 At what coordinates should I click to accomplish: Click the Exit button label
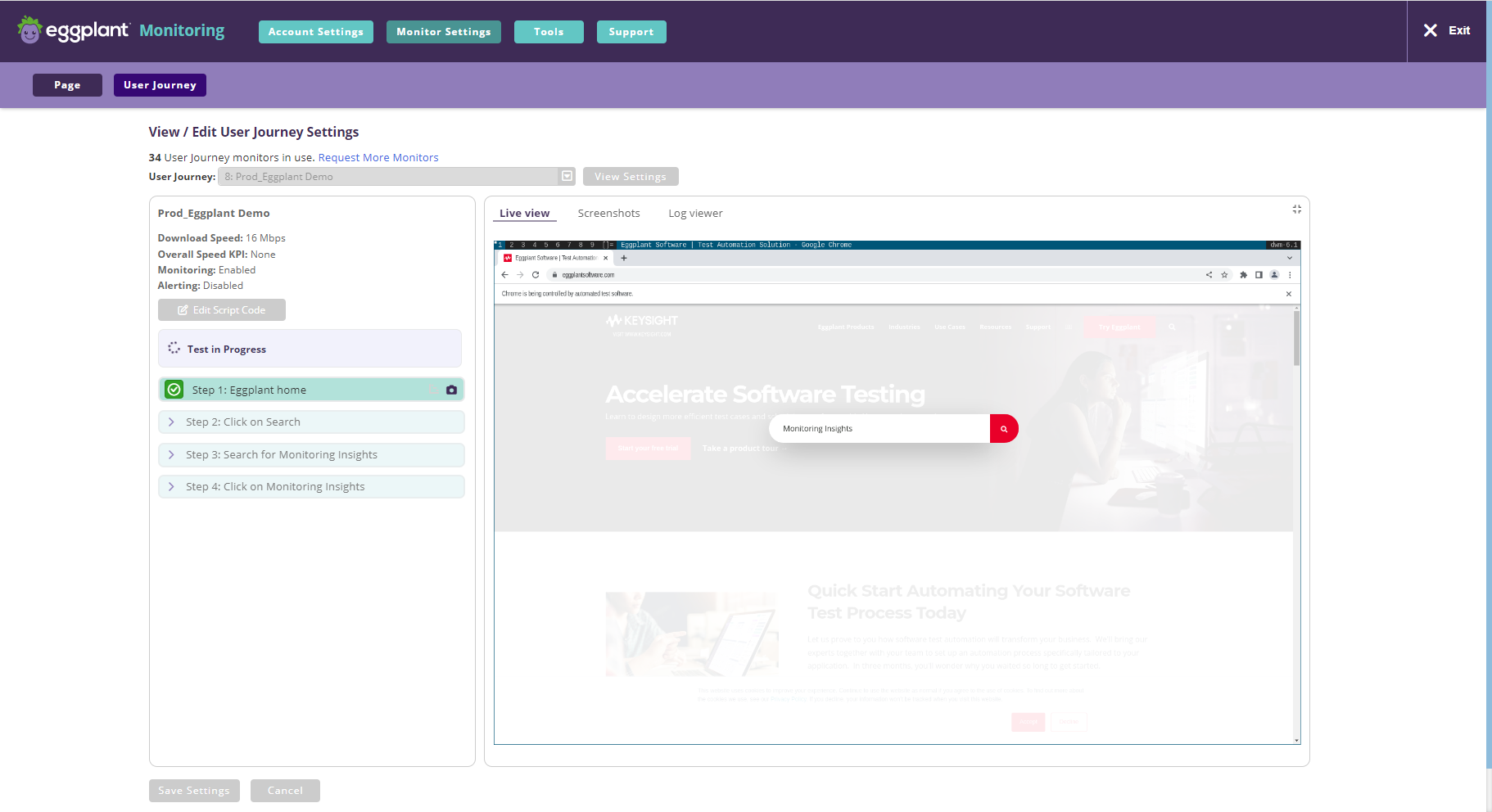click(x=1459, y=30)
